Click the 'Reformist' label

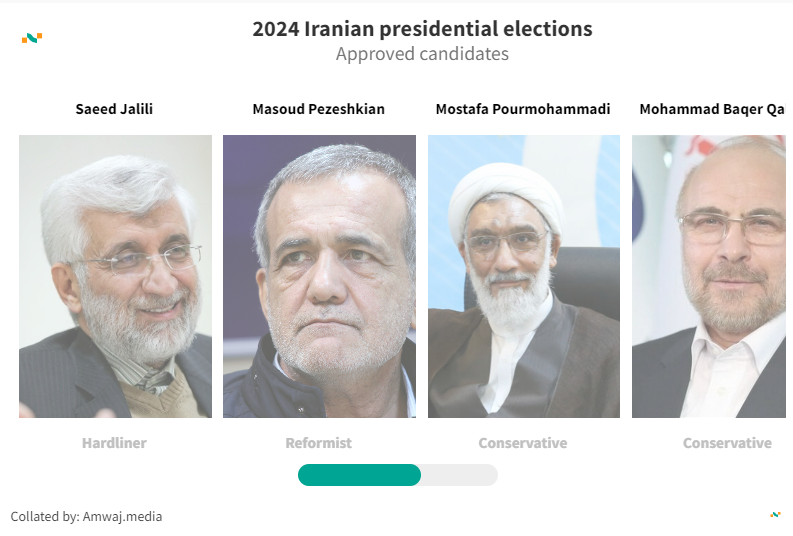[318, 443]
